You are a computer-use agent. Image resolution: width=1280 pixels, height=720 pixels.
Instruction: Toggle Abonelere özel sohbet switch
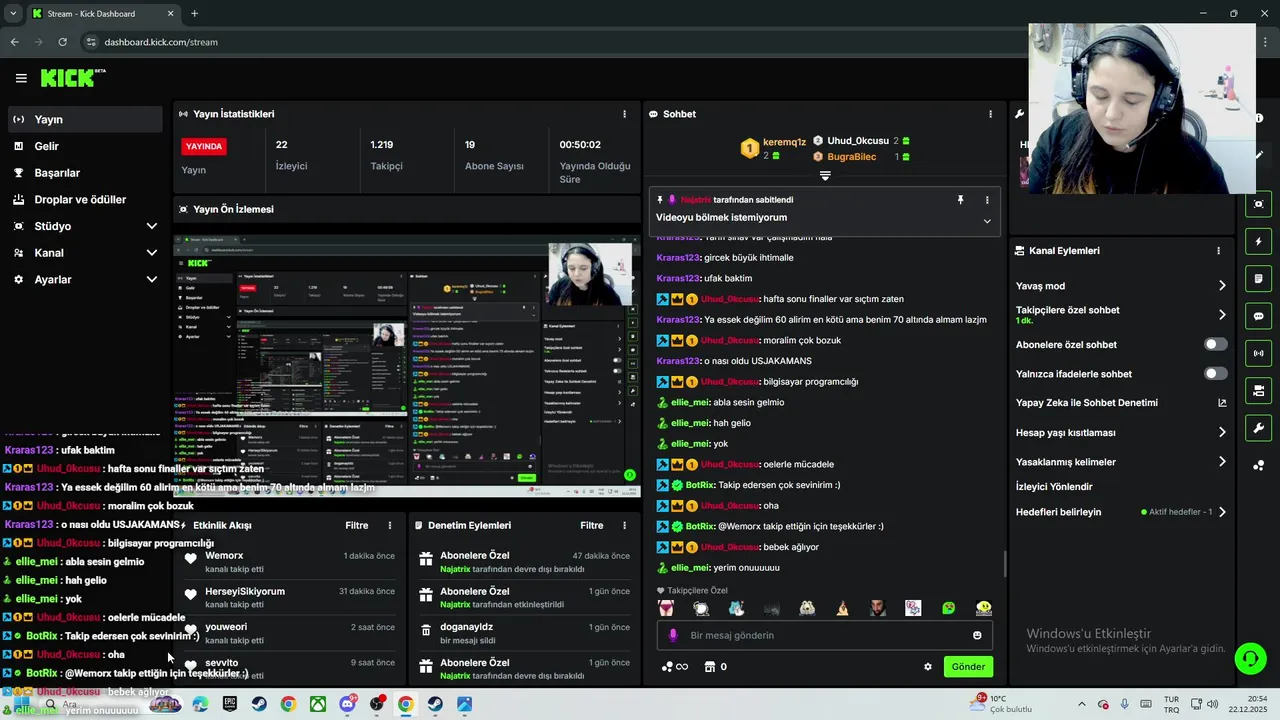1215,344
